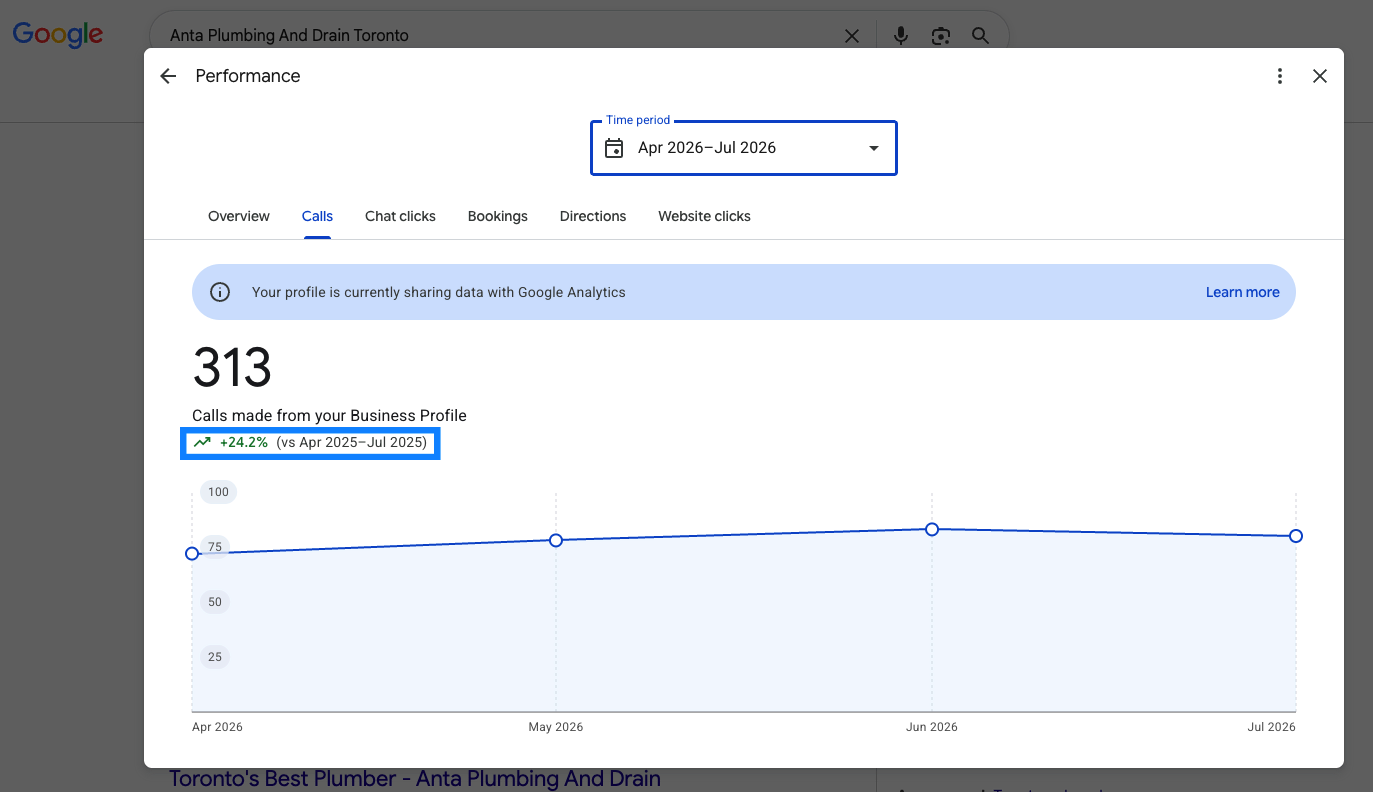Clear the search box with the X icon
Screen dimensions: 1373x792
coord(852,36)
